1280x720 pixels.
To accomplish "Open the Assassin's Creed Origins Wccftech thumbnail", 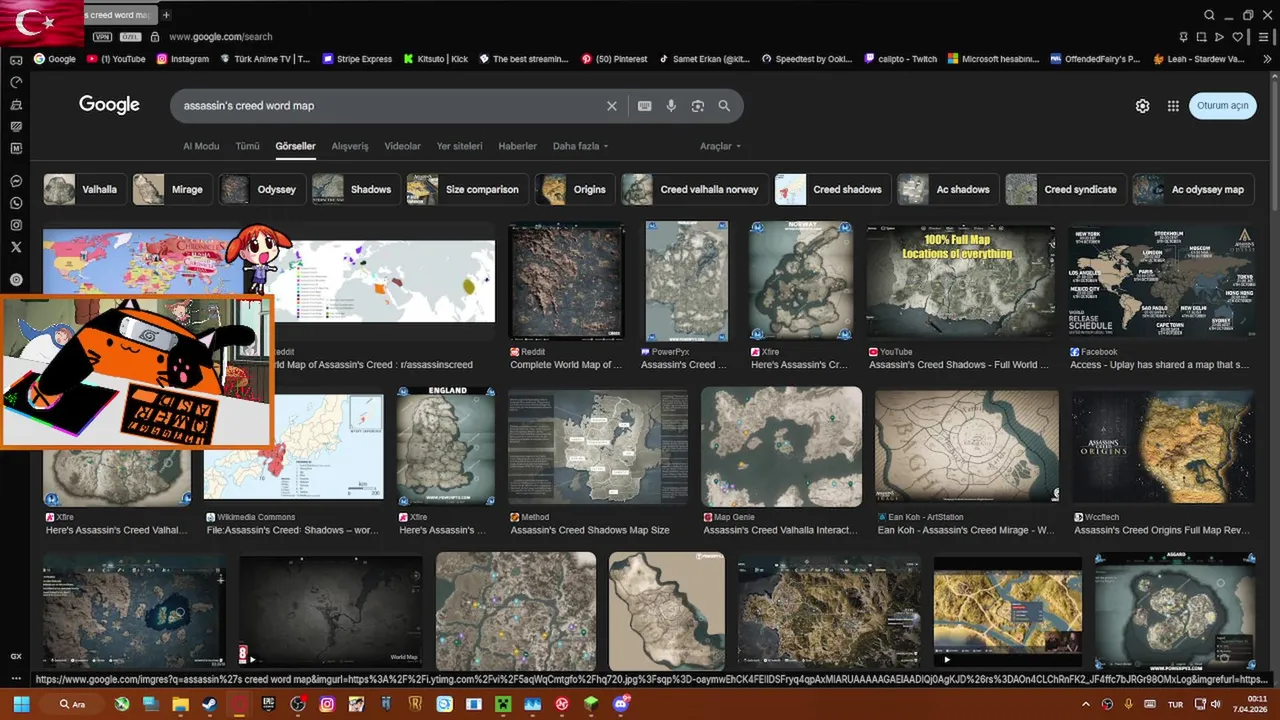I will tap(1163, 446).
